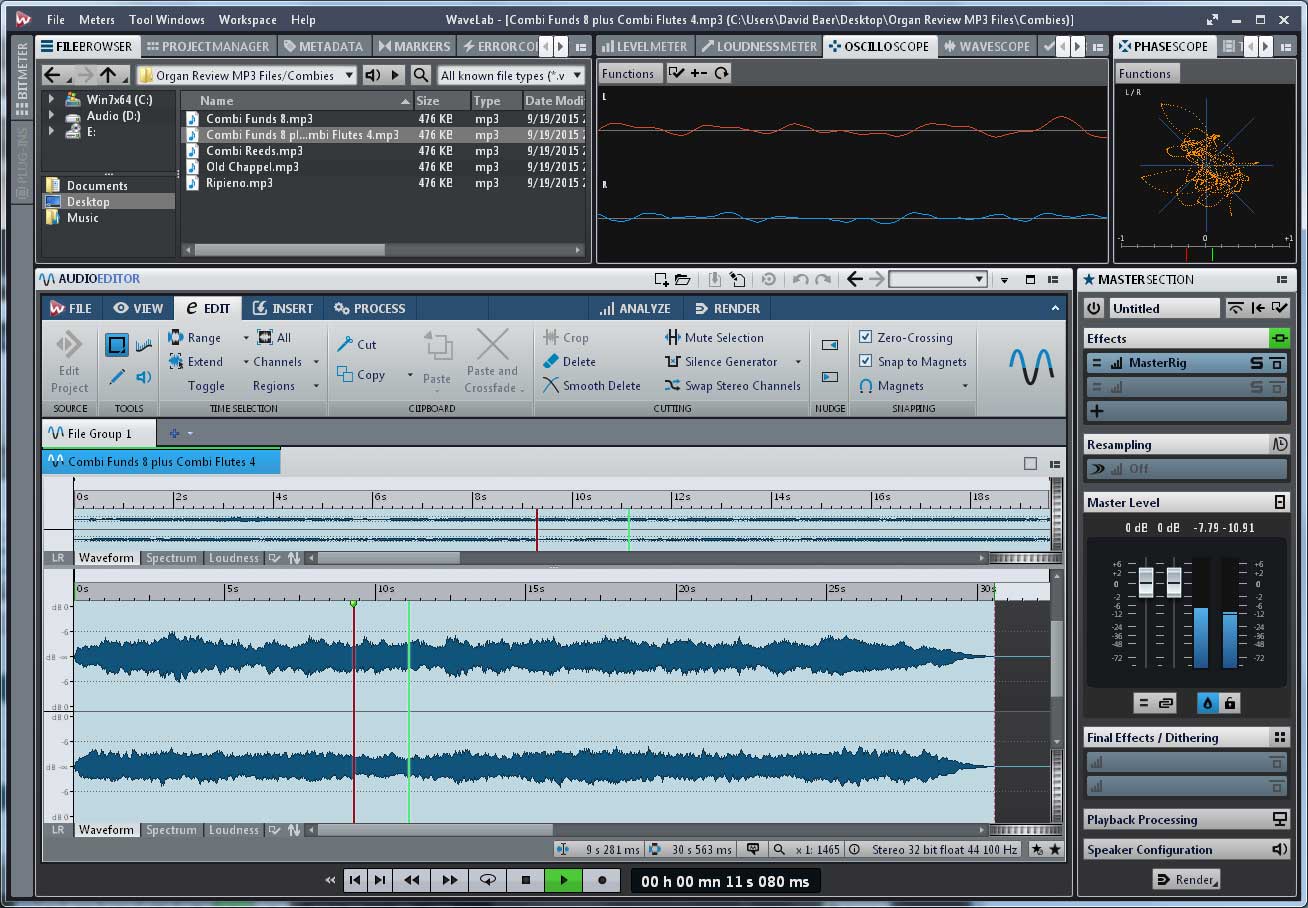This screenshot has width=1308, height=908.
Task: Click Smooth Delete in the Cutting group
Action: click(591, 386)
